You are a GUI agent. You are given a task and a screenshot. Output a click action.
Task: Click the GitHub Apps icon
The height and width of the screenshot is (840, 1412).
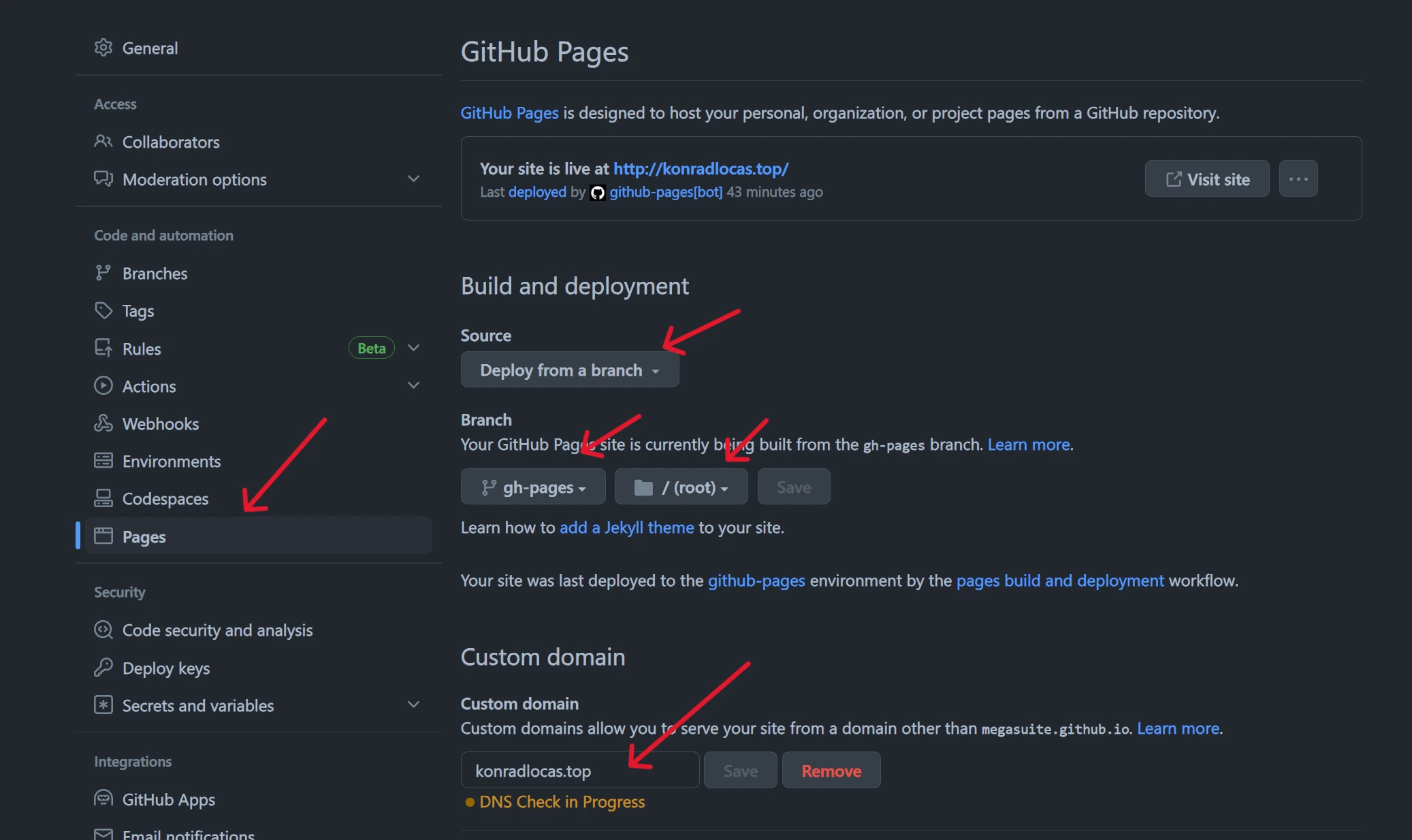pos(103,798)
